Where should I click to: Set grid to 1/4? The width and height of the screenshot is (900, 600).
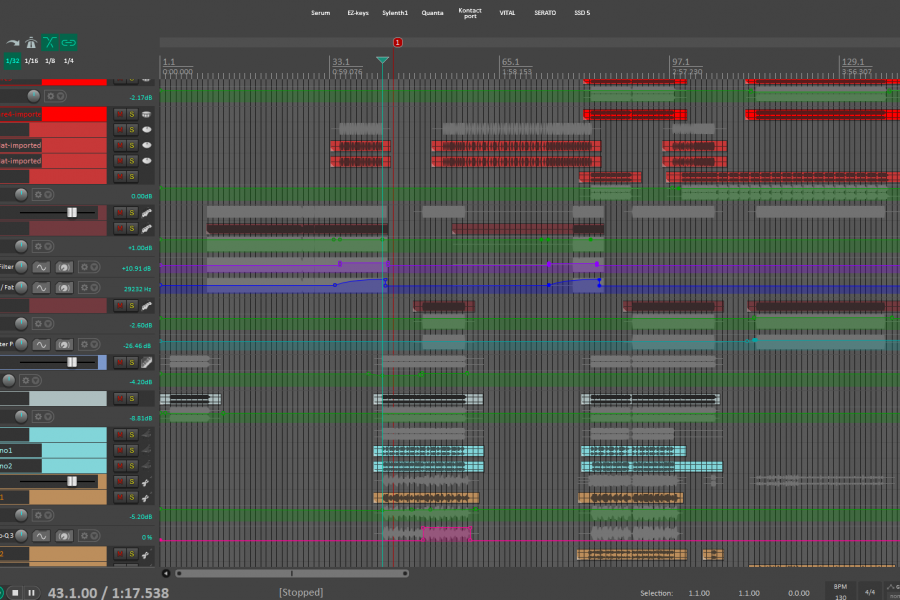pyautogui.click(x=69, y=61)
